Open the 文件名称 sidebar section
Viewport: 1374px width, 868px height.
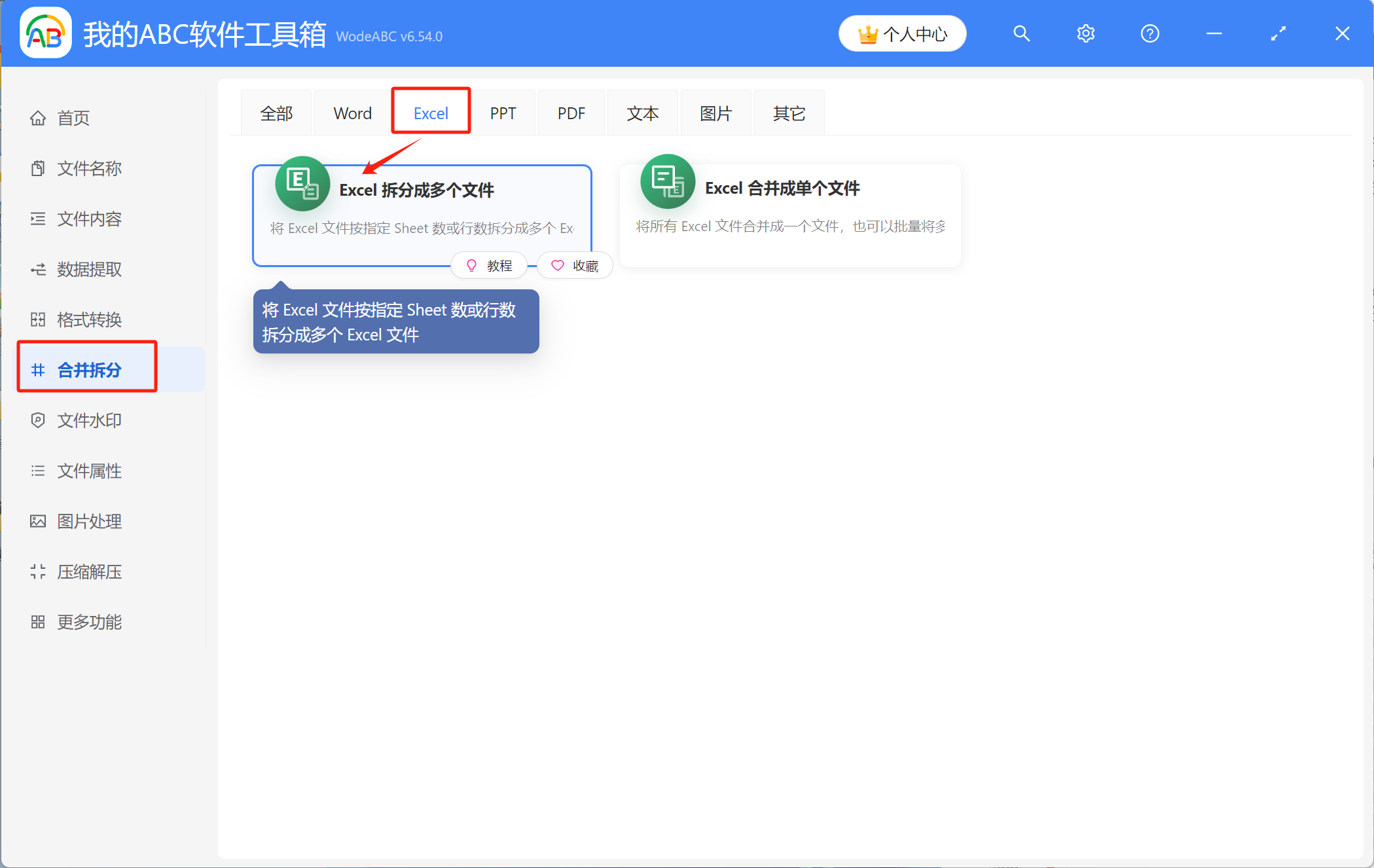pos(89,168)
